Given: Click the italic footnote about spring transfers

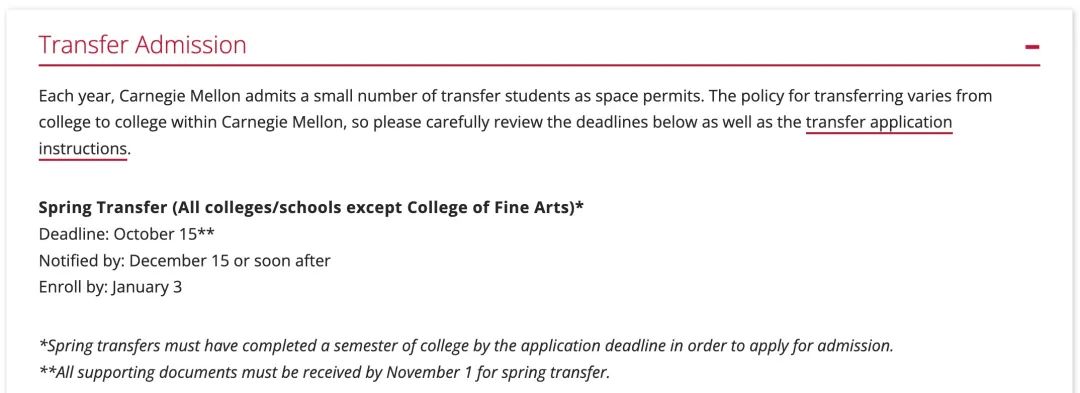Looking at the screenshot, I should coord(466,346).
